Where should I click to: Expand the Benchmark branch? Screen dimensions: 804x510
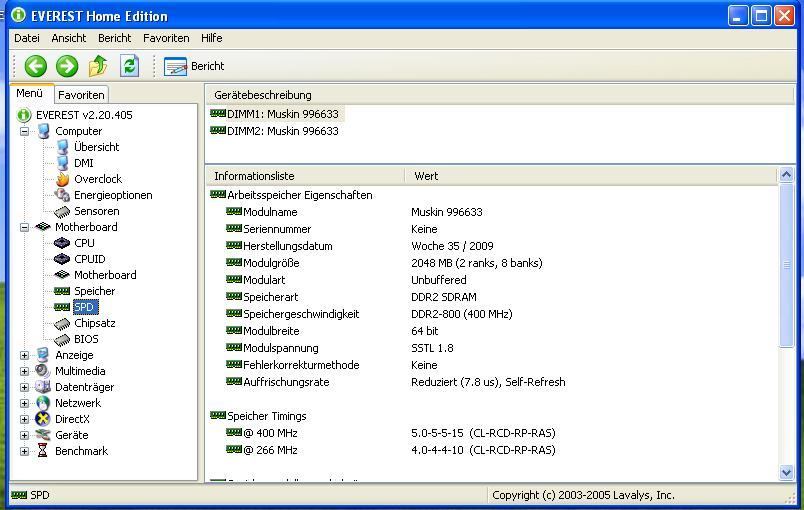pos(24,451)
